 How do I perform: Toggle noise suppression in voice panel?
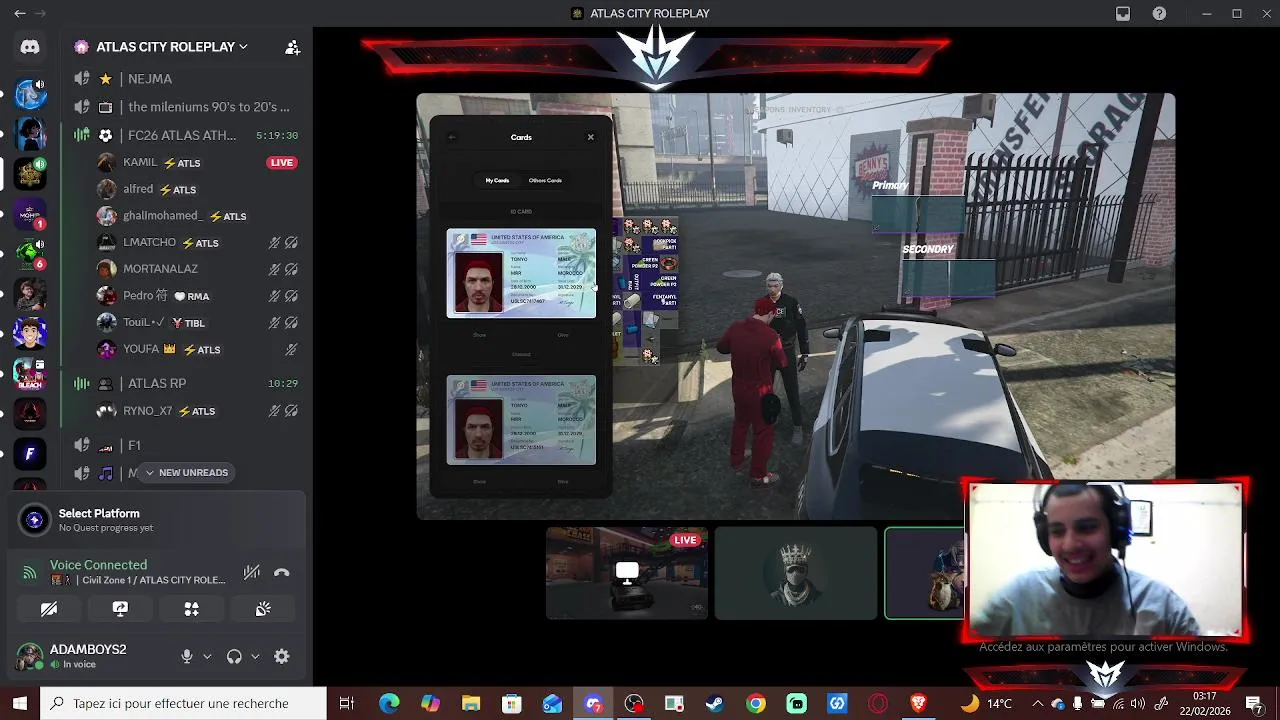[252, 572]
